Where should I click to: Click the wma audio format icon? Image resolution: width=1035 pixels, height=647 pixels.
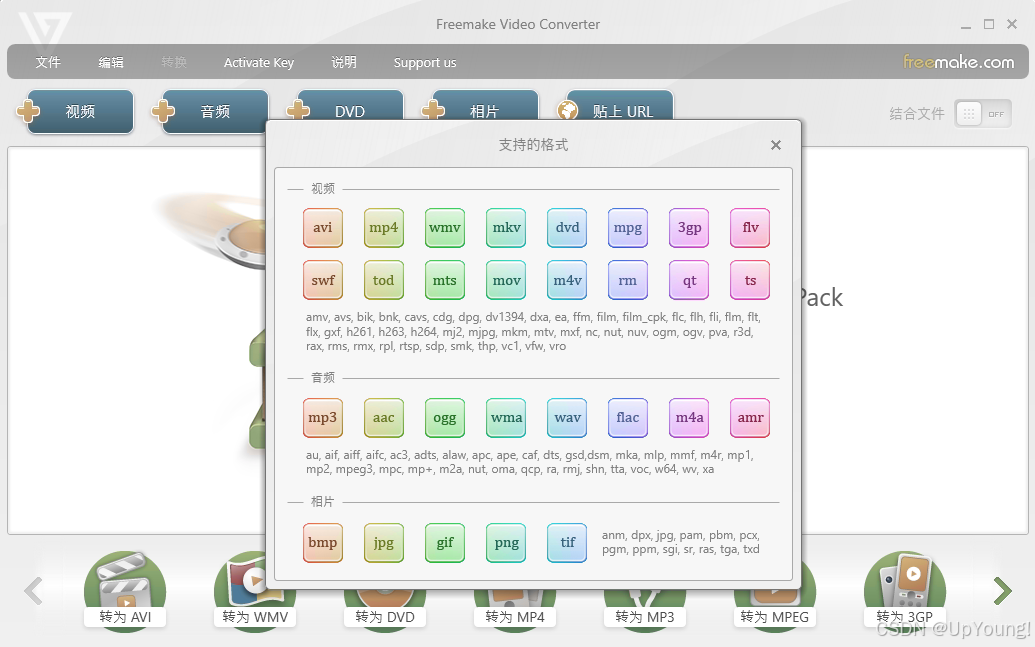pos(506,418)
